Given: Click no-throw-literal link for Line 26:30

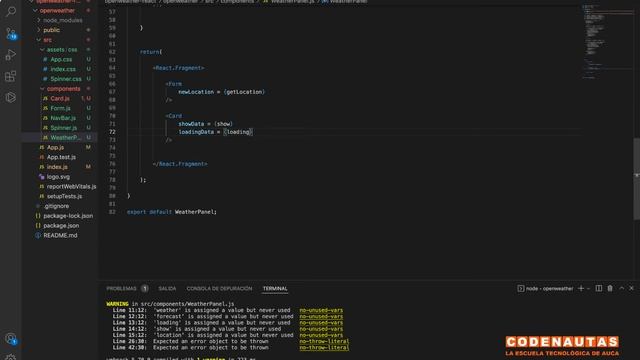Looking at the screenshot, I should pyautogui.click(x=324, y=341).
